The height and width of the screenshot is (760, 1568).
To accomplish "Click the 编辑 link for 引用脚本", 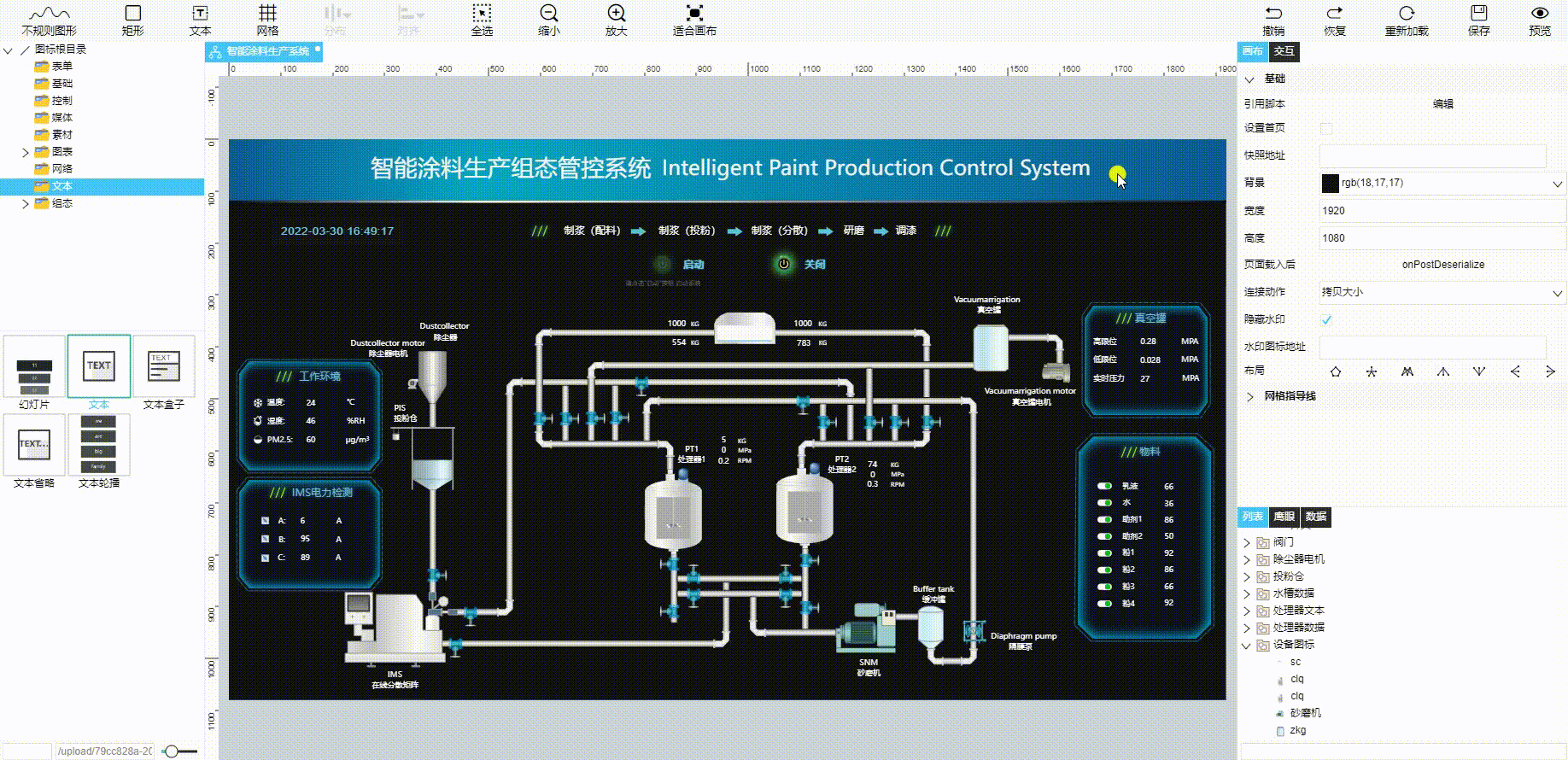I will [x=1442, y=104].
